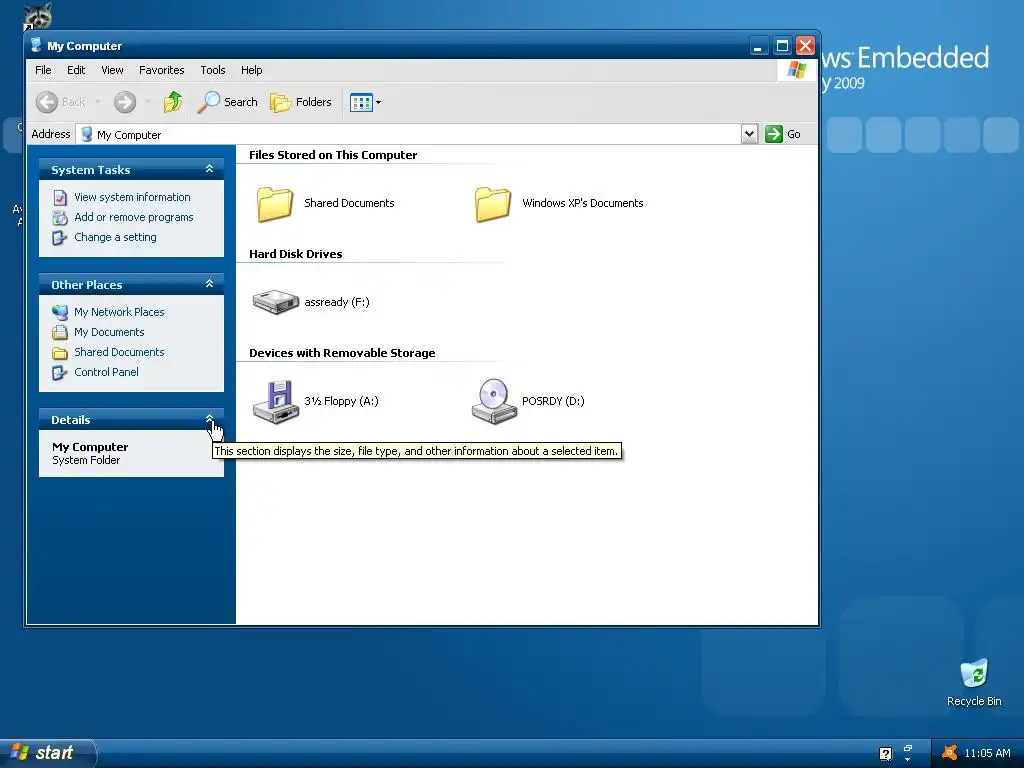
Task: Open the View menu
Action: pyautogui.click(x=112, y=70)
